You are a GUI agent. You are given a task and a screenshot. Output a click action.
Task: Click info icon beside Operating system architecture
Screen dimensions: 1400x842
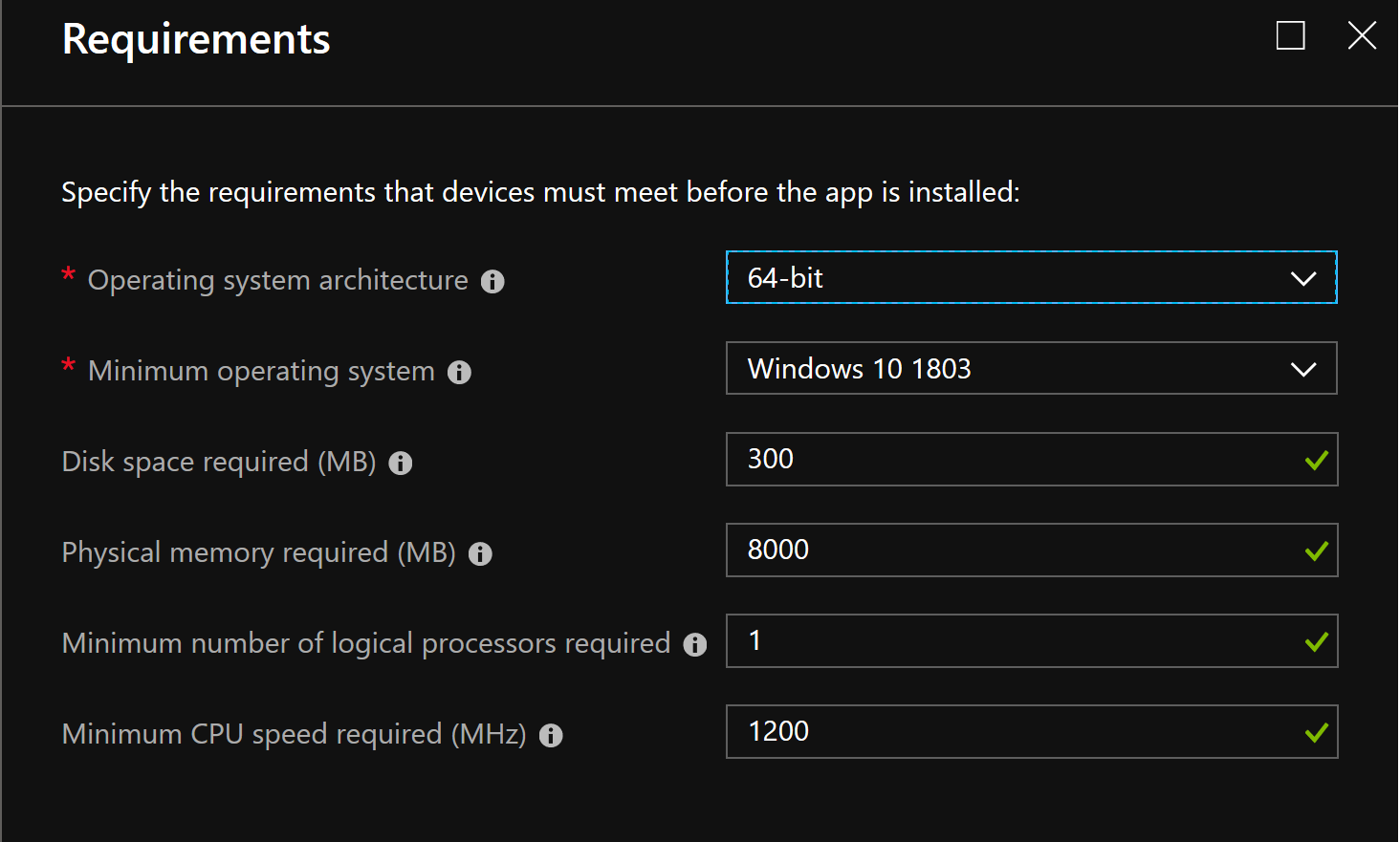492,282
